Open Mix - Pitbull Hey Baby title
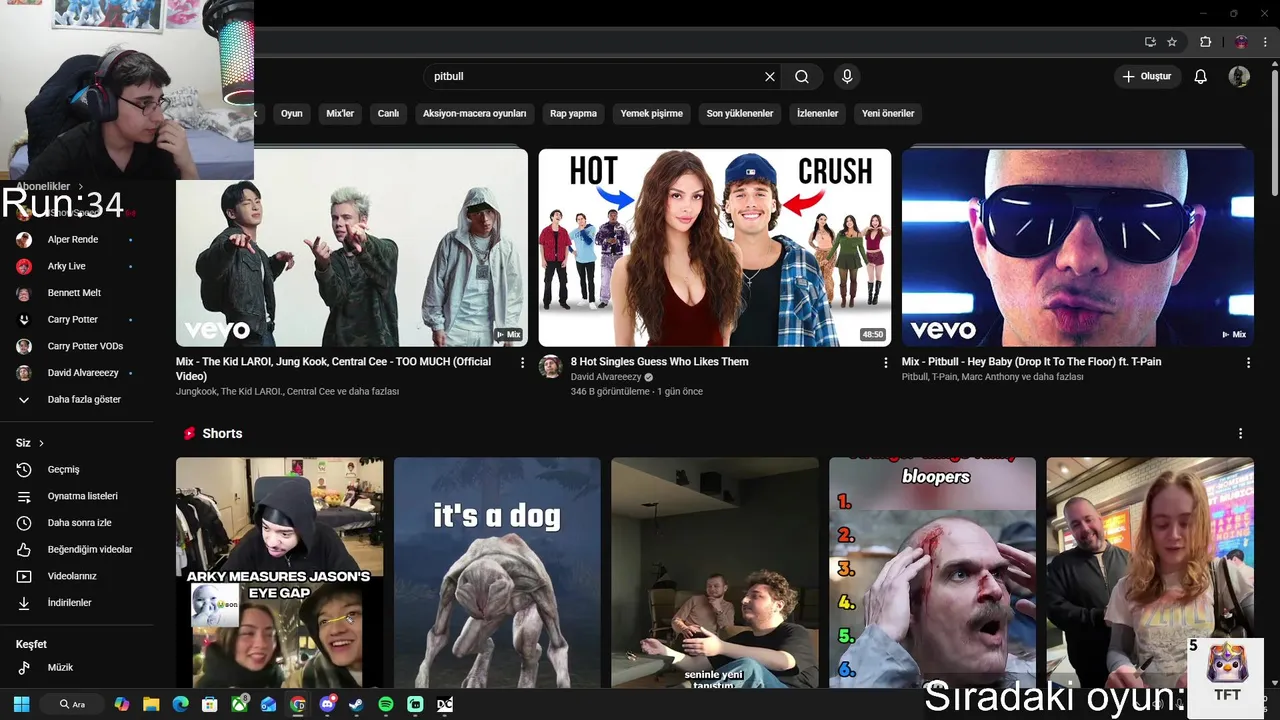This screenshot has height=720, width=1280. (1031, 362)
